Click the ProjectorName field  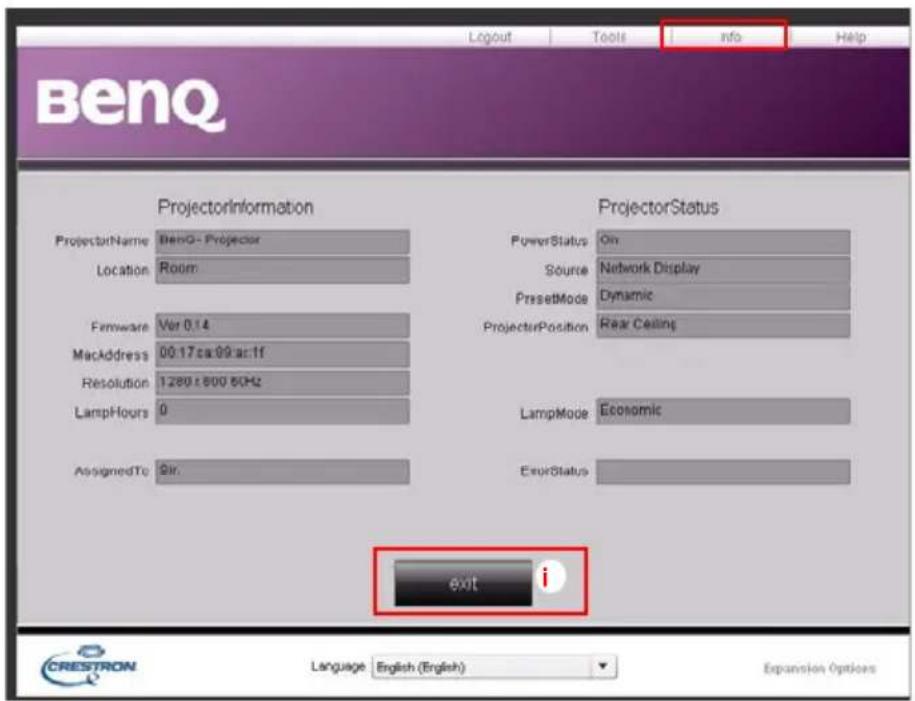click(x=282, y=242)
